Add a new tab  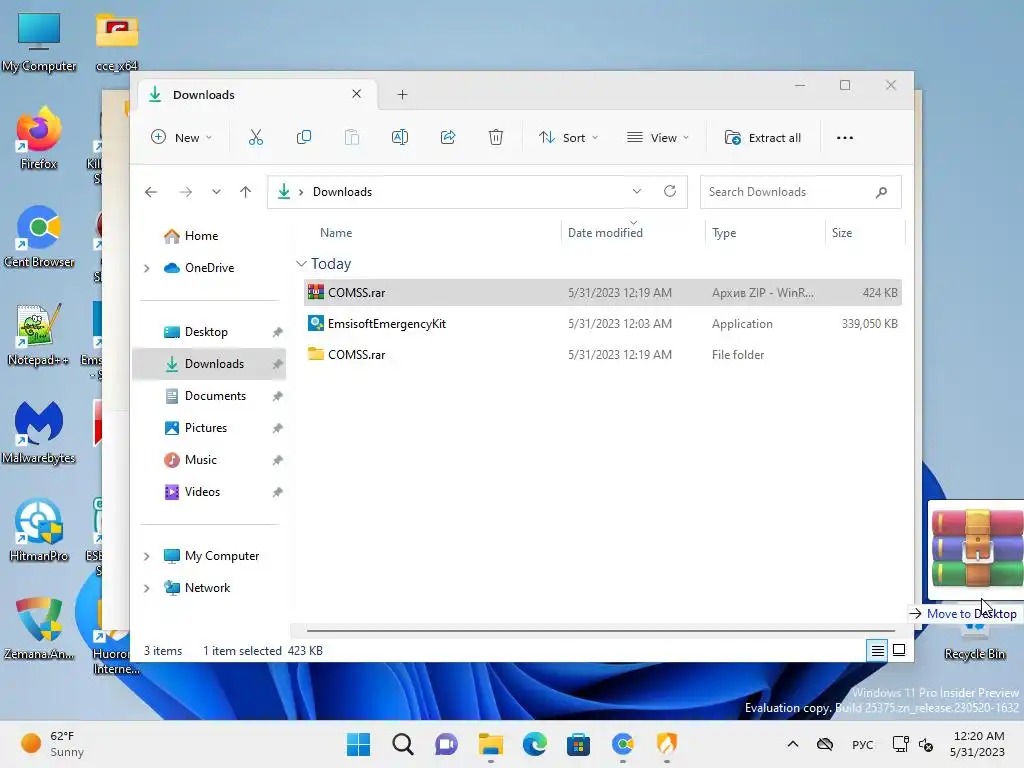[x=402, y=95]
